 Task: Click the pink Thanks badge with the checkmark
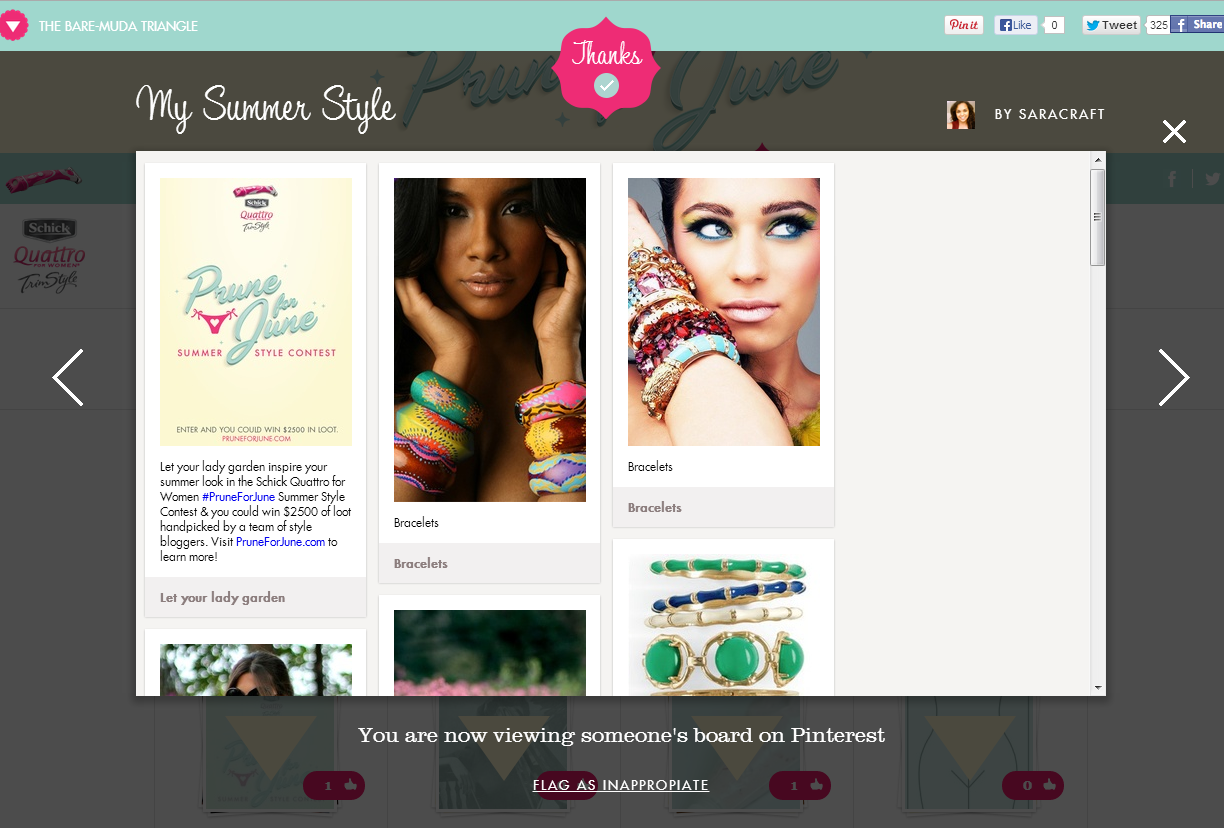(x=606, y=67)
